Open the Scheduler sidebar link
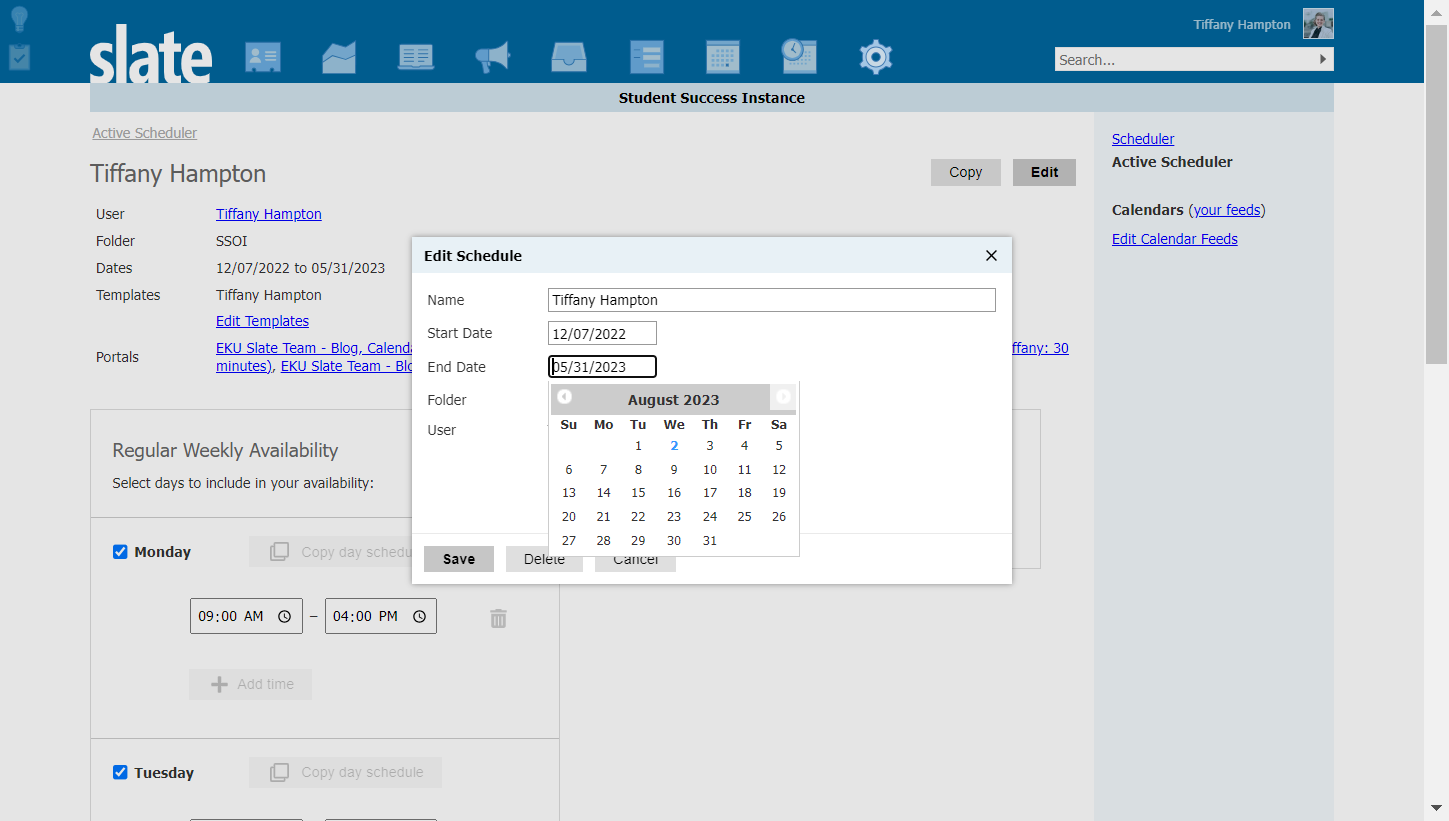This screenshot has height=821, width=1449. (x=1143, y=139)
